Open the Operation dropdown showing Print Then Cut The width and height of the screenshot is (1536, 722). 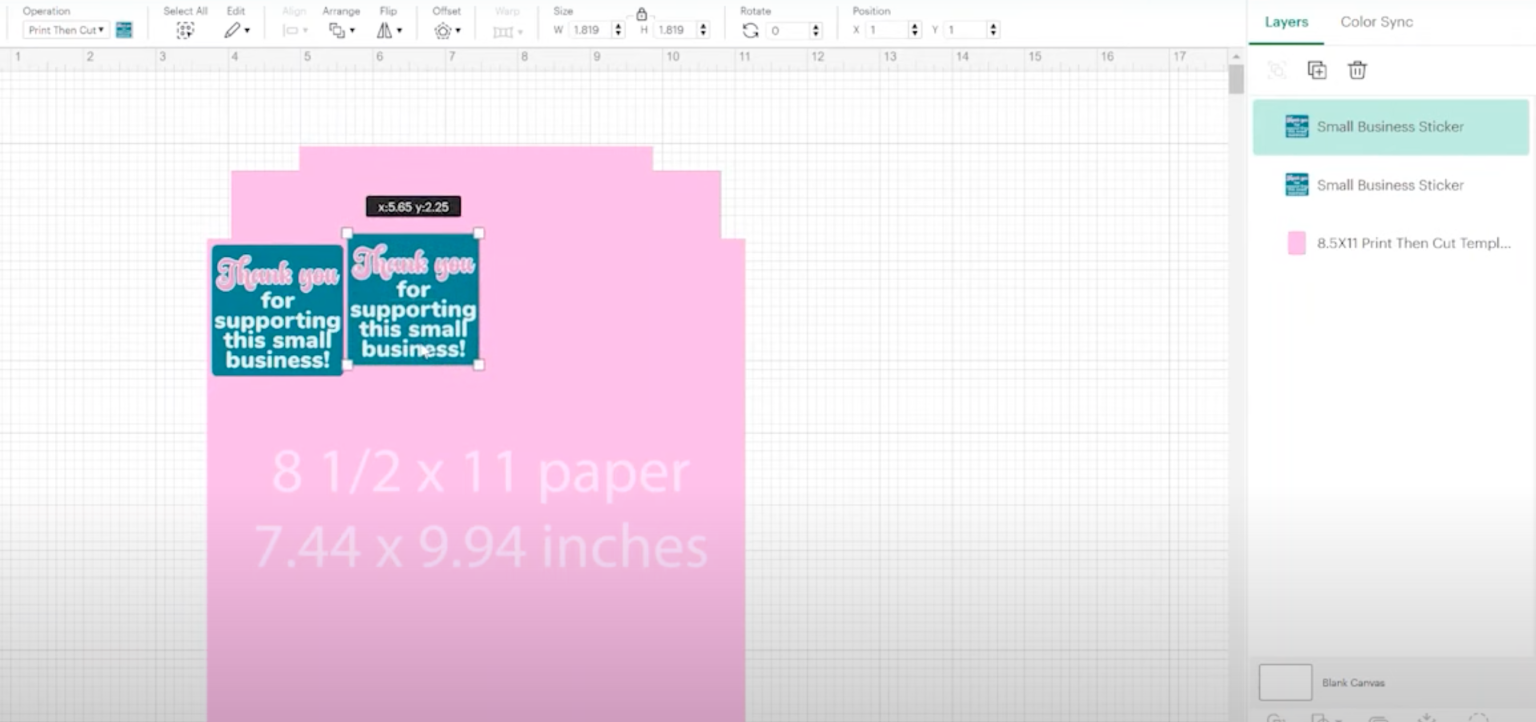coord(65,29)
